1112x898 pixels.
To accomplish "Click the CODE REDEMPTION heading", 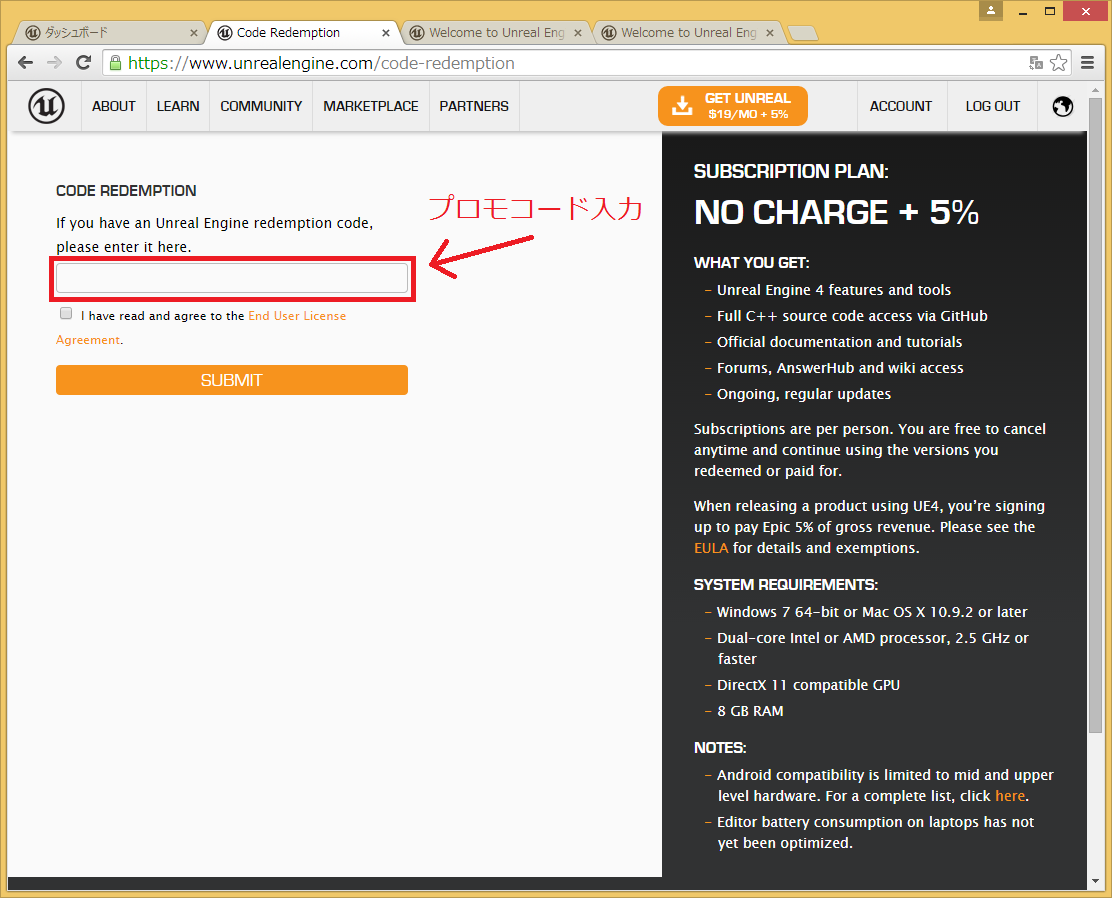I will 126,191.
